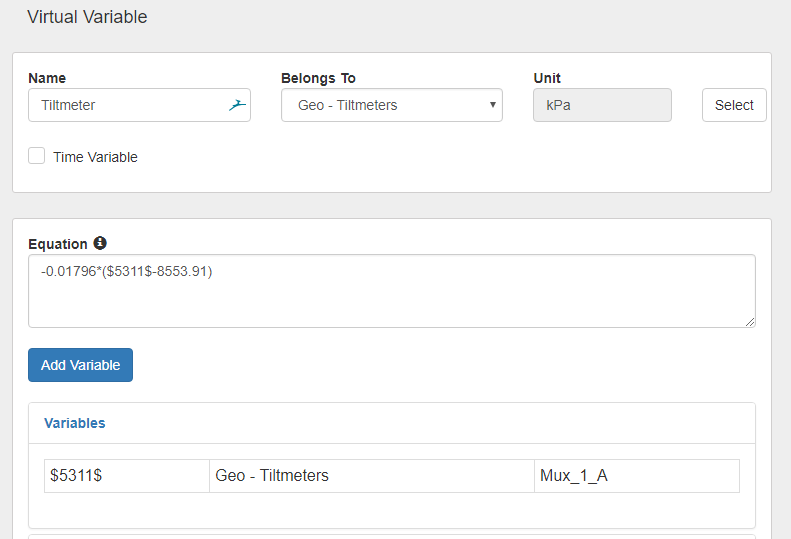The image size is (791, 539).
Task: Select the $5311$ variable cell
Action: pyautogui.click(x=127, y=476)
